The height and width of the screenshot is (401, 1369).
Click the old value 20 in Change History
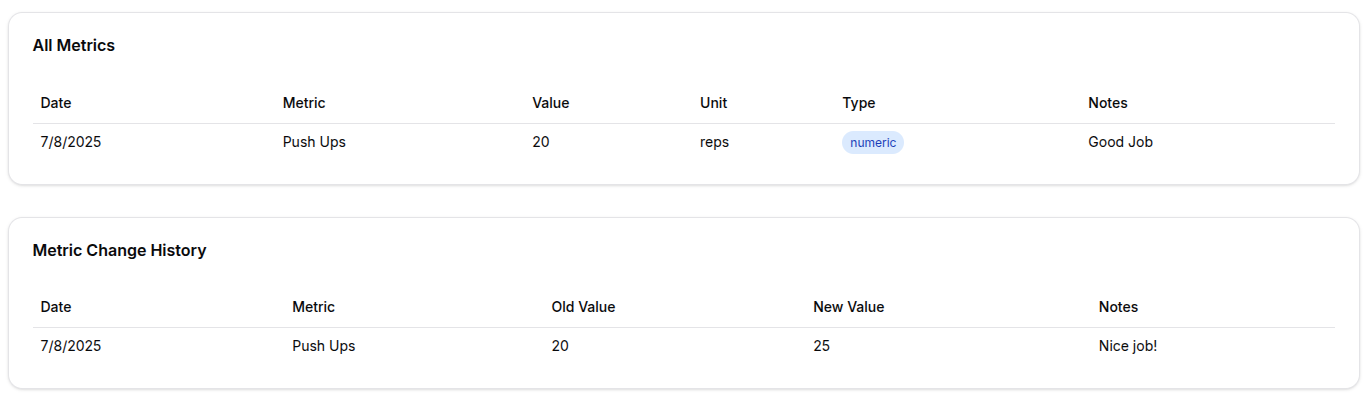tap(559, 346)
